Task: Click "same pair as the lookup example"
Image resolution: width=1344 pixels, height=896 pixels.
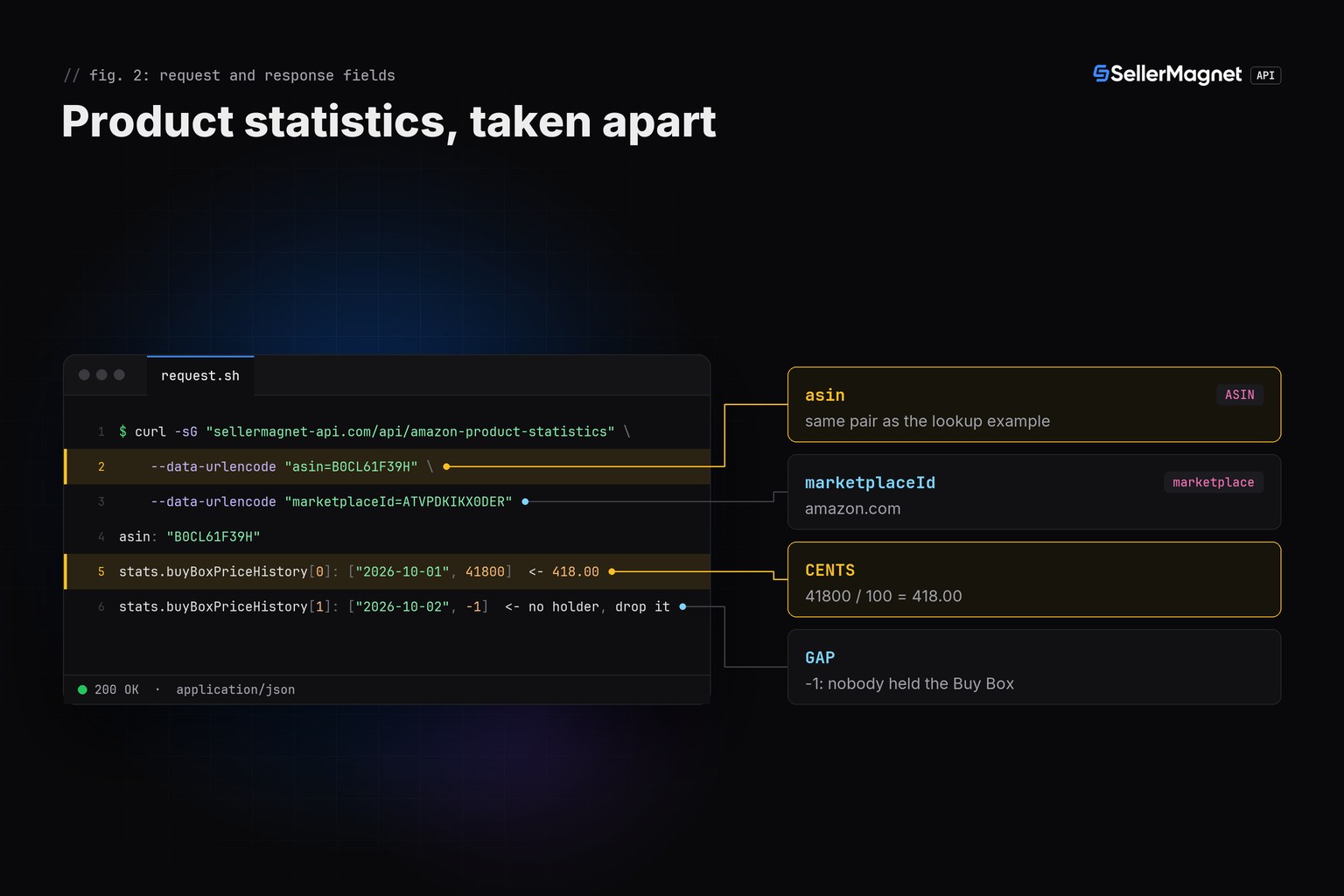Action: [927, 421]
